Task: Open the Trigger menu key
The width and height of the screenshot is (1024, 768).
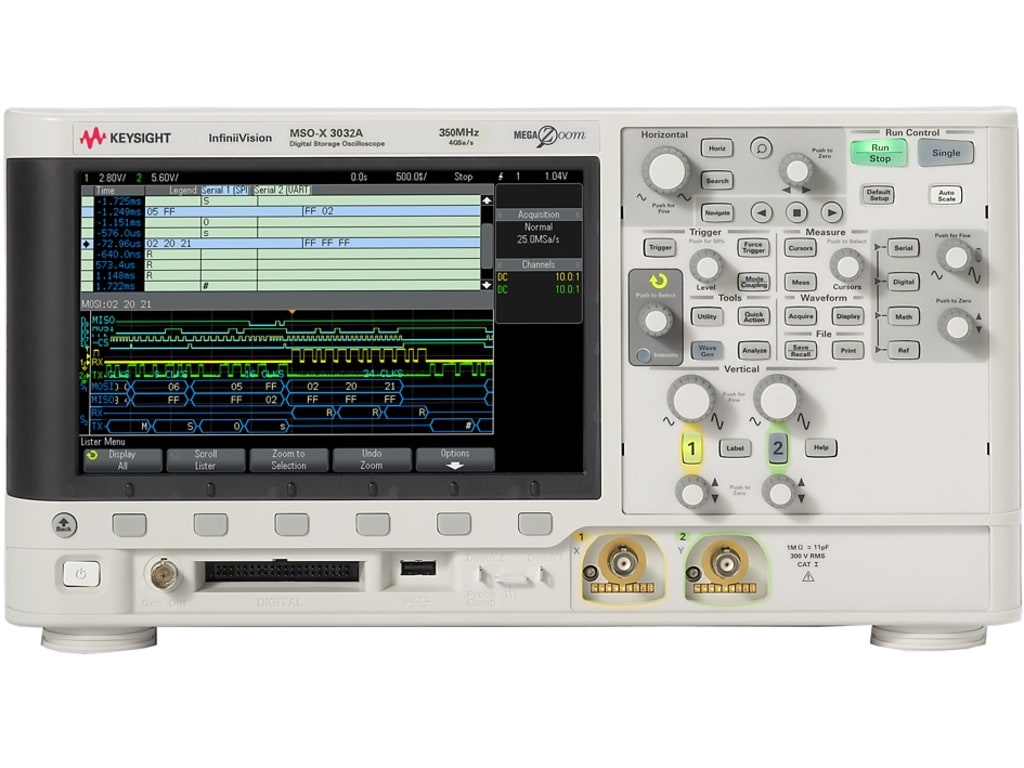Action: 660,248
